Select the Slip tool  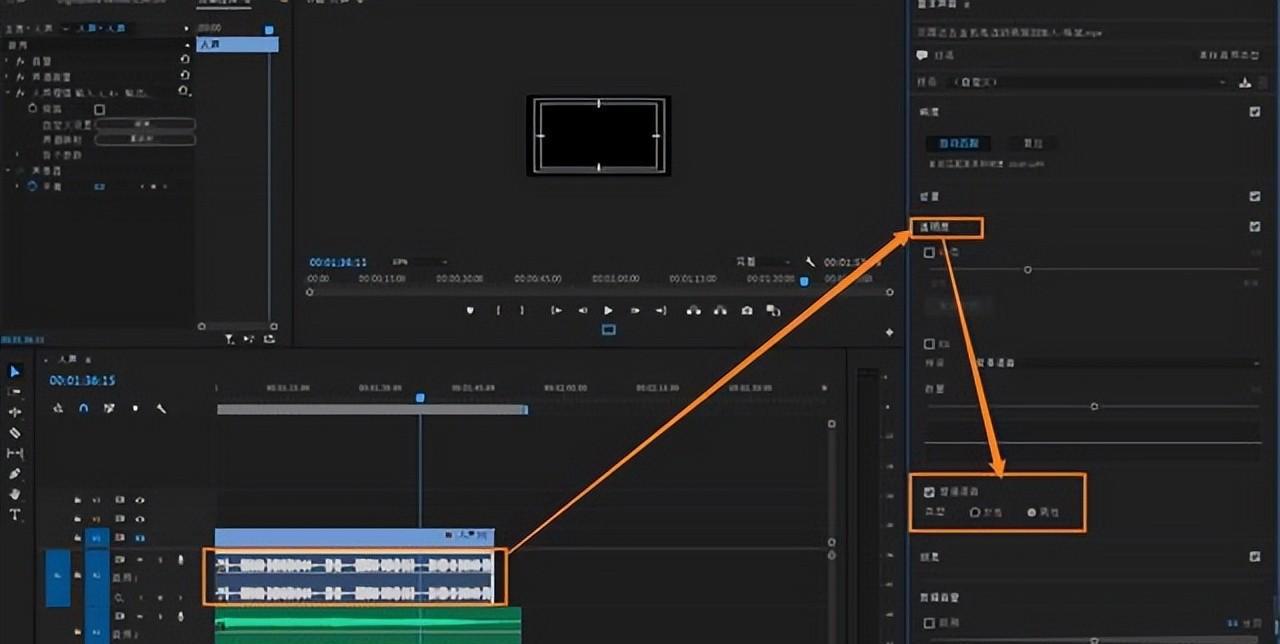click(15, 453)
